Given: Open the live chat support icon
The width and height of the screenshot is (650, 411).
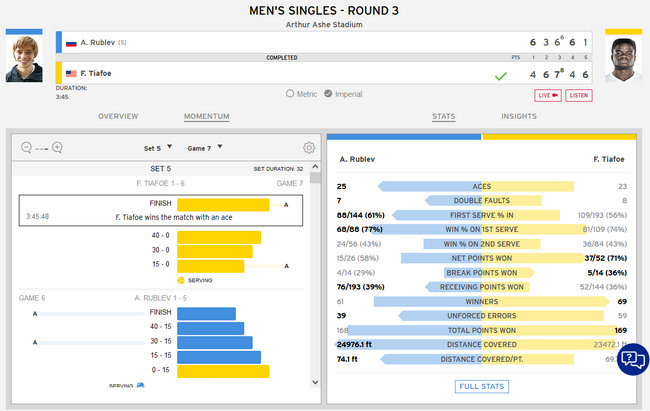Looking at the screenshot, I should [x=632, y=359].
